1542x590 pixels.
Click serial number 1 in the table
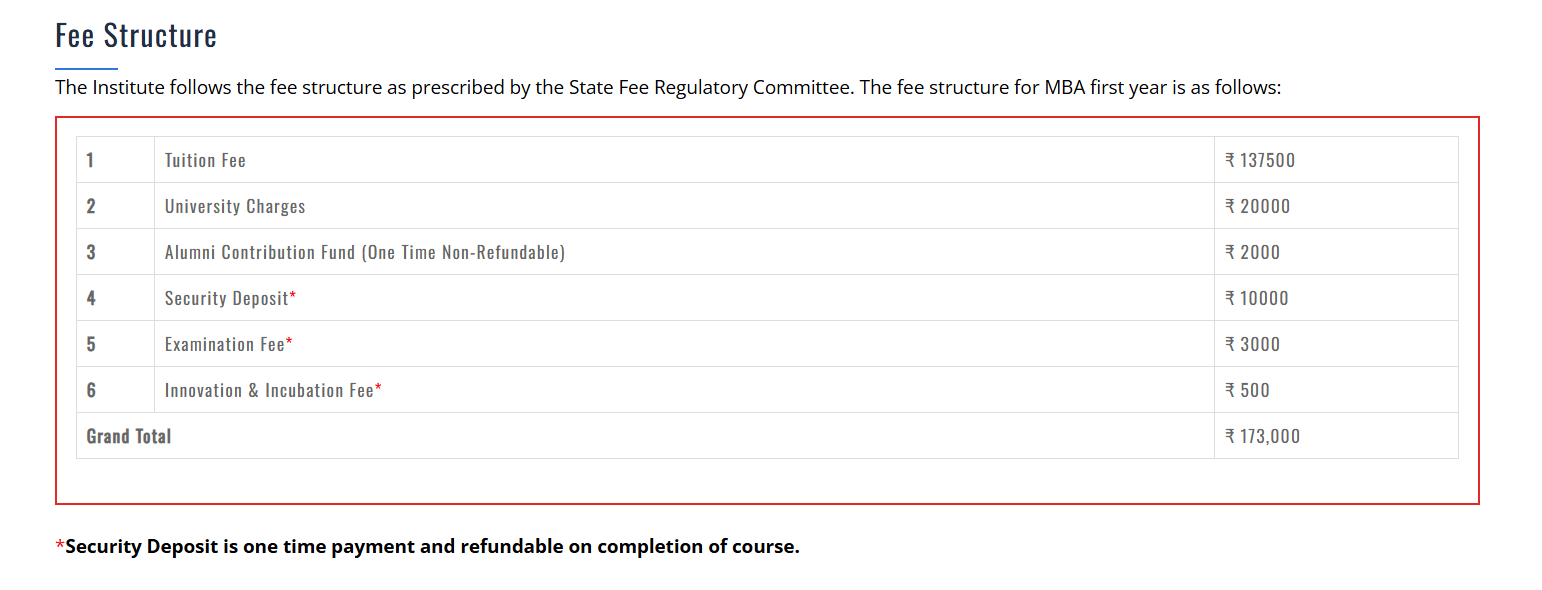tap(91, 160)
